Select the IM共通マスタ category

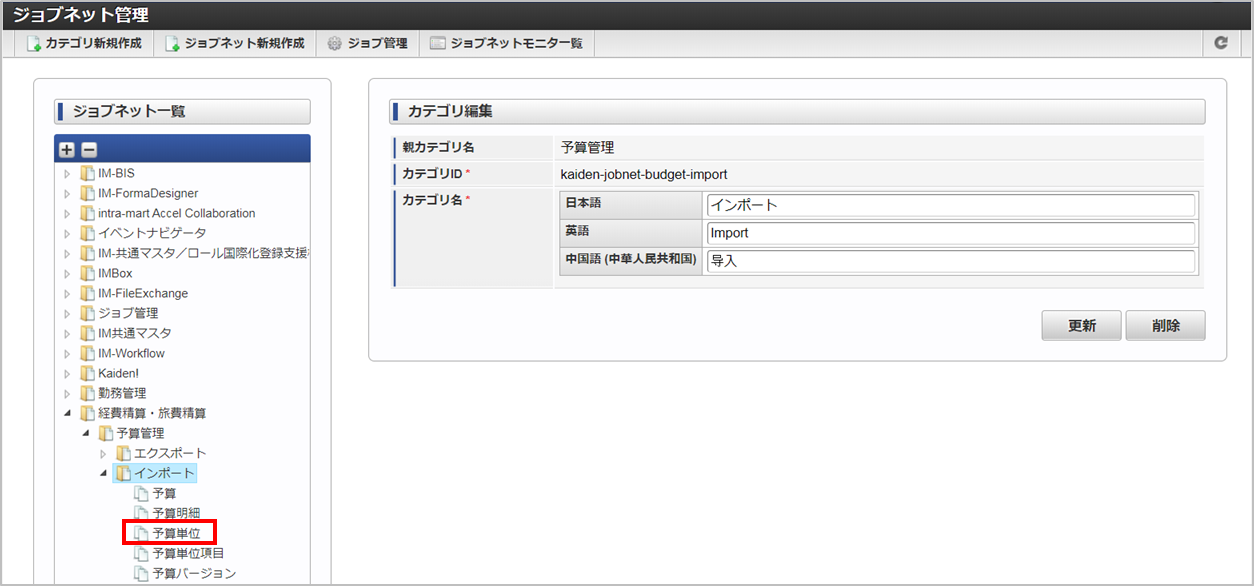(135, 333)
